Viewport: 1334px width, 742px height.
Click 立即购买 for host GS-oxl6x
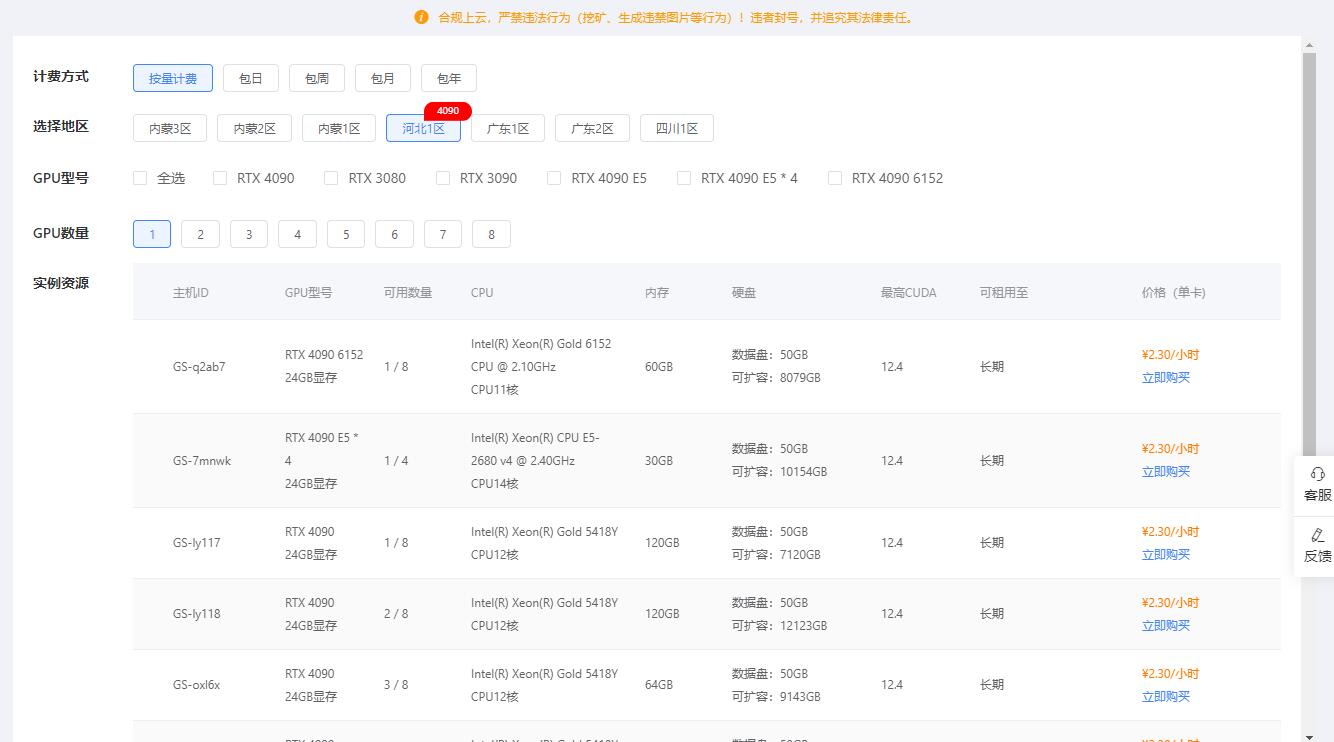tap(1166, 697)
